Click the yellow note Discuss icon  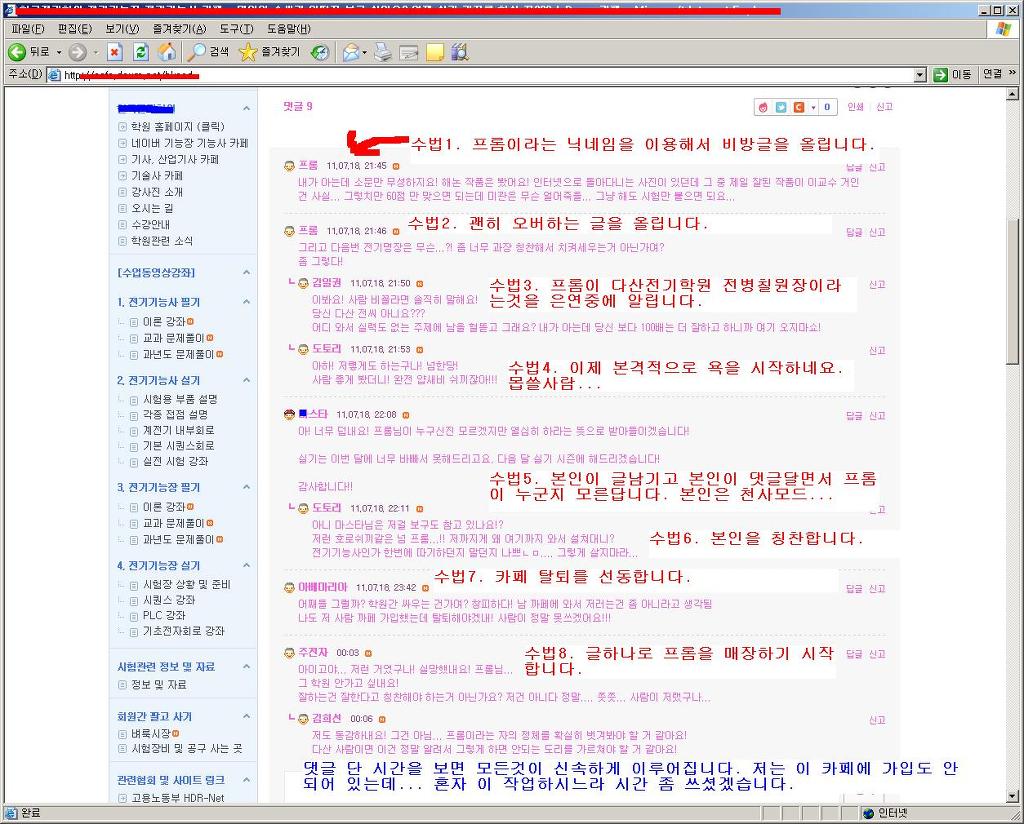click(435, 52)
